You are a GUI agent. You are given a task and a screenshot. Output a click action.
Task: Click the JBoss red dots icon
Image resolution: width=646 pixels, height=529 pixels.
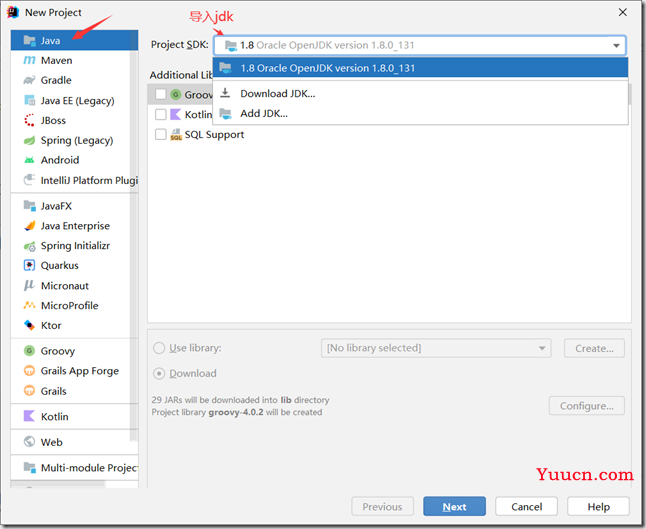(x=29, y=120)
